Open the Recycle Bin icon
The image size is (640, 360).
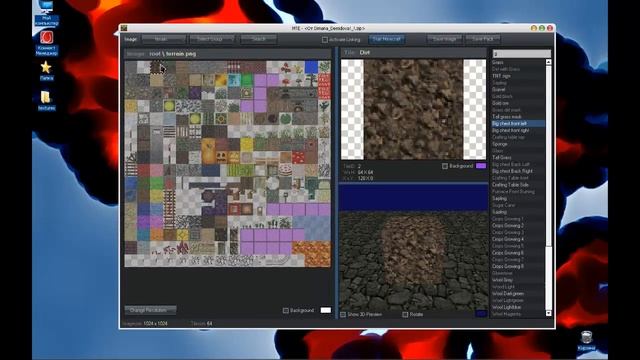pyautogui.click(x=586, y=340)
